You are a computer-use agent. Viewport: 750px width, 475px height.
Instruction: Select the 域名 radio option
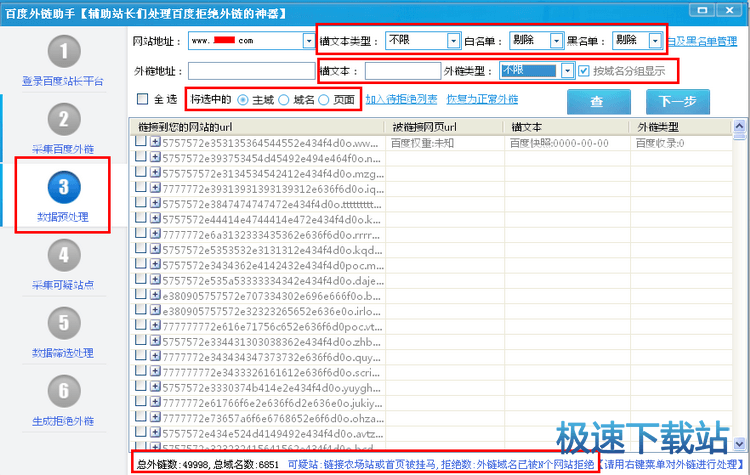(284, 99)
